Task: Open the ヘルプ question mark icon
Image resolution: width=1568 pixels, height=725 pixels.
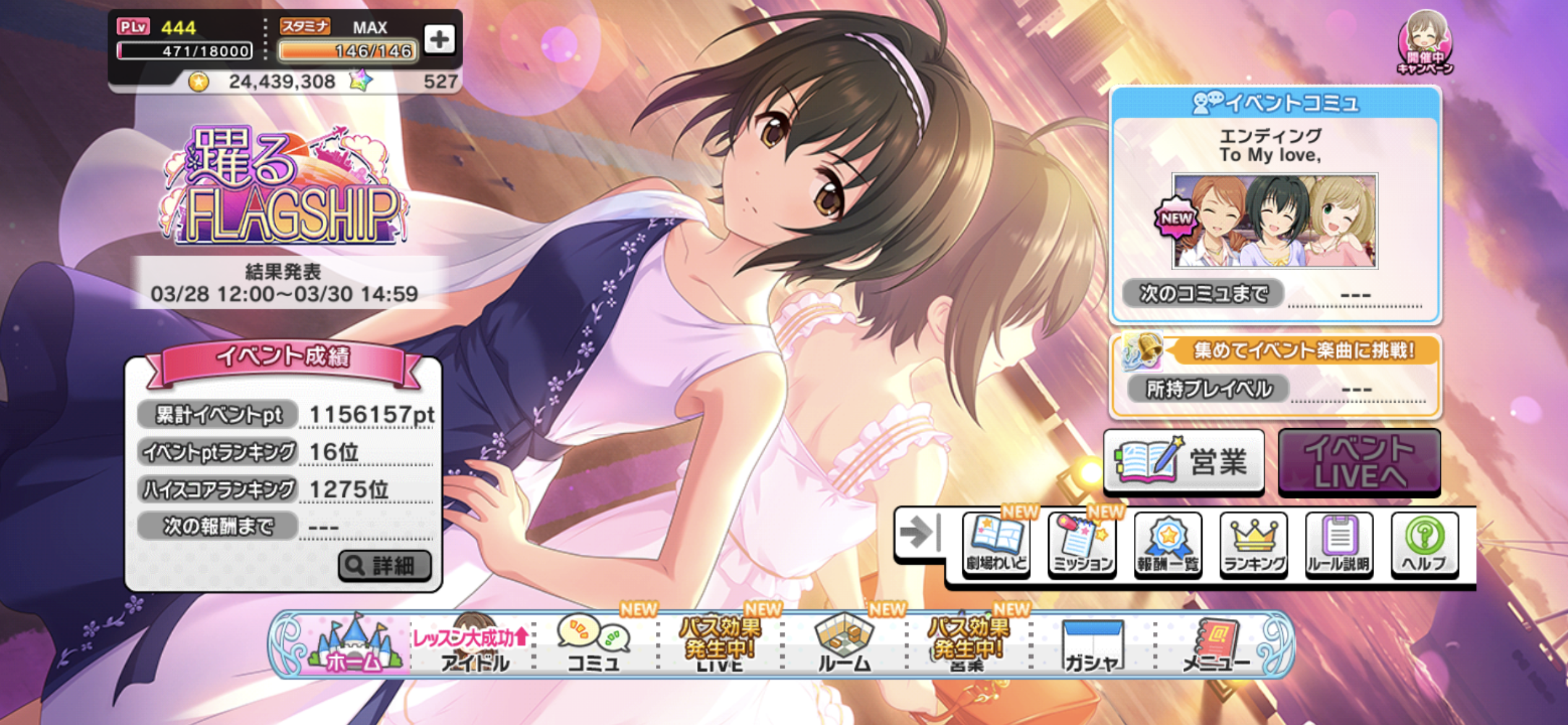Action: point(1424,545)
